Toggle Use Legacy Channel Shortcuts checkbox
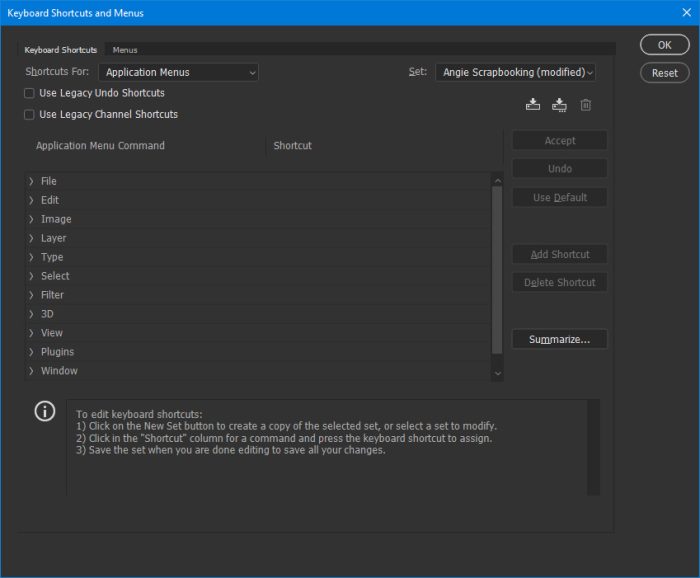 (x=30, y=115)
